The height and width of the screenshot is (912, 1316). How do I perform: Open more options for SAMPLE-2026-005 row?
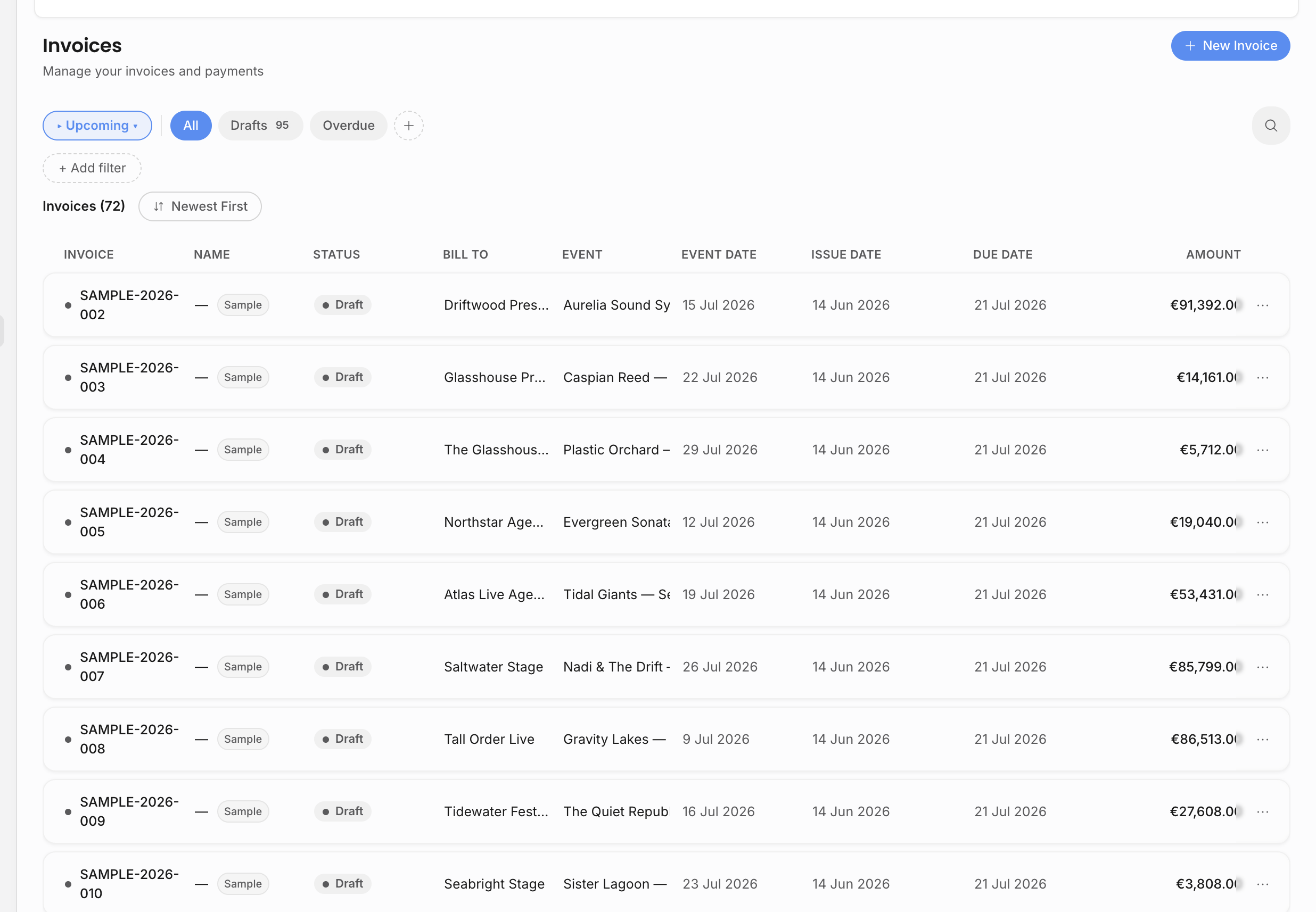click(1262, 523)
